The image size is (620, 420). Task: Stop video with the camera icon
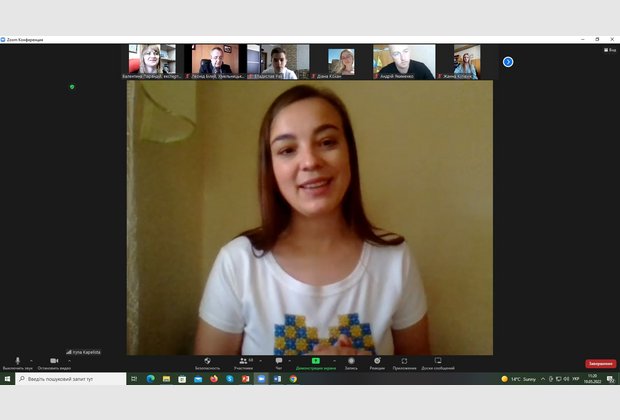point(54,363)
